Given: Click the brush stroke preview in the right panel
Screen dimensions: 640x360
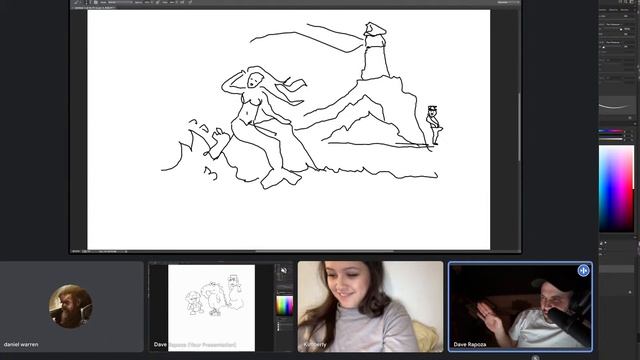Looking at the screenshot, I should tap(616, 107).
